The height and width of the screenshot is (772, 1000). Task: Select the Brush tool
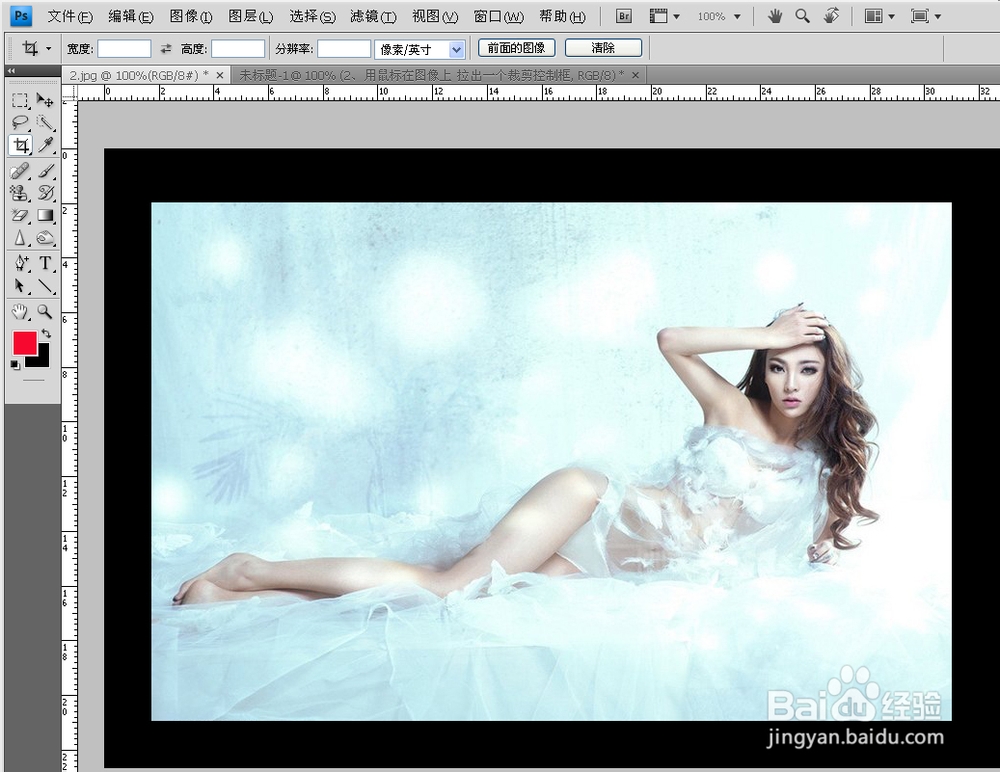tap(45, 170)
